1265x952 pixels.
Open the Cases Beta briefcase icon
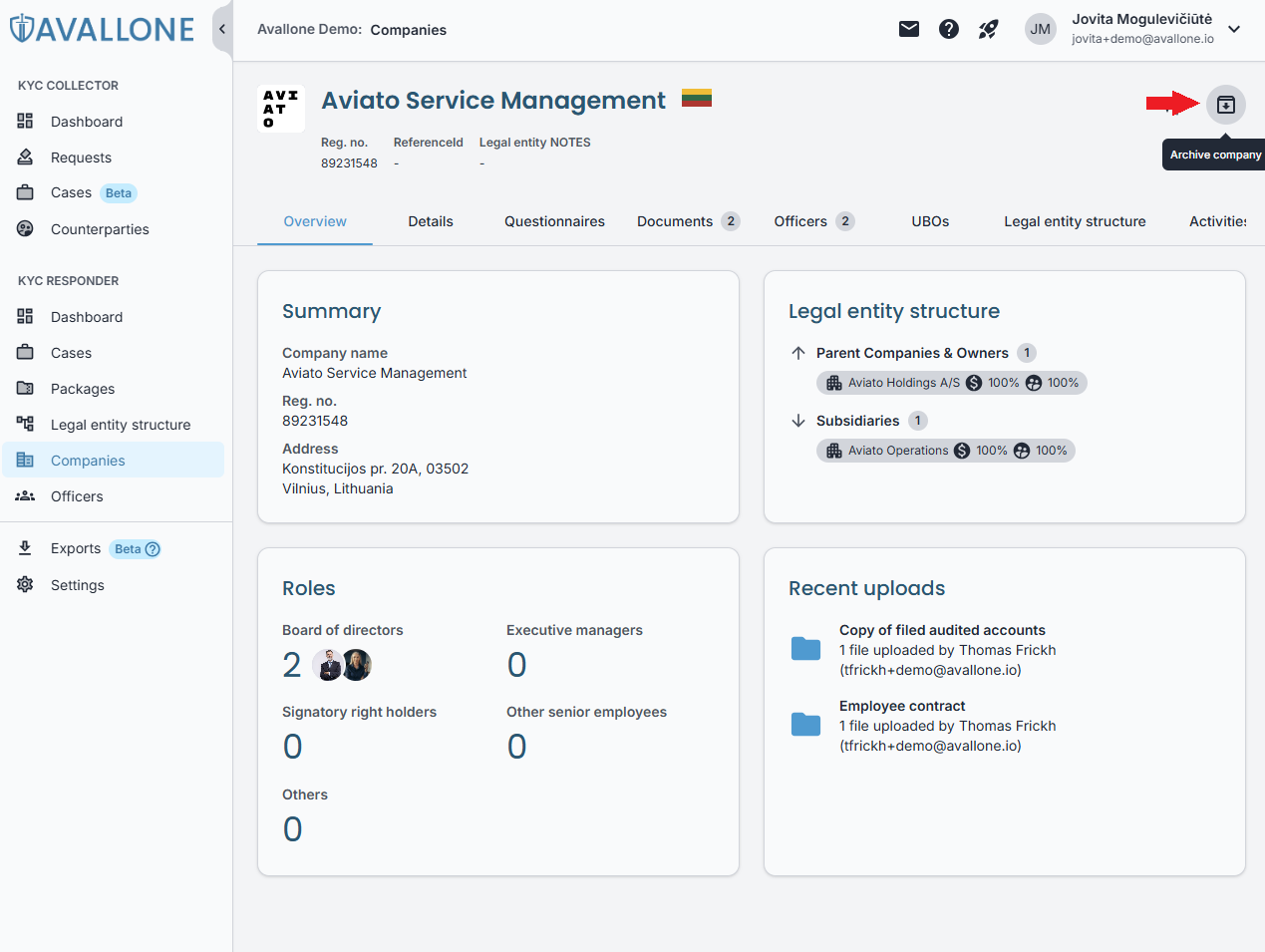pos(26,192)
